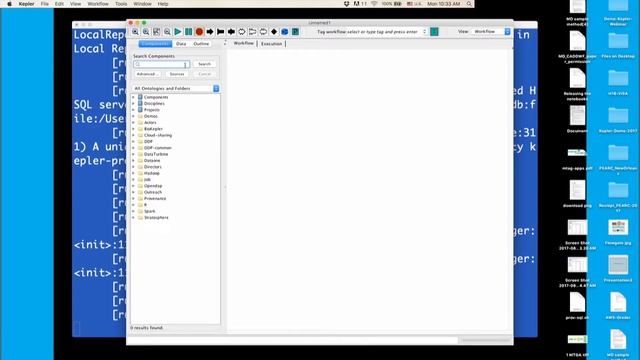Expand the Cloud-sharing folder
Viewport: 640px width, 360px height.
click(x=133, y=135)
